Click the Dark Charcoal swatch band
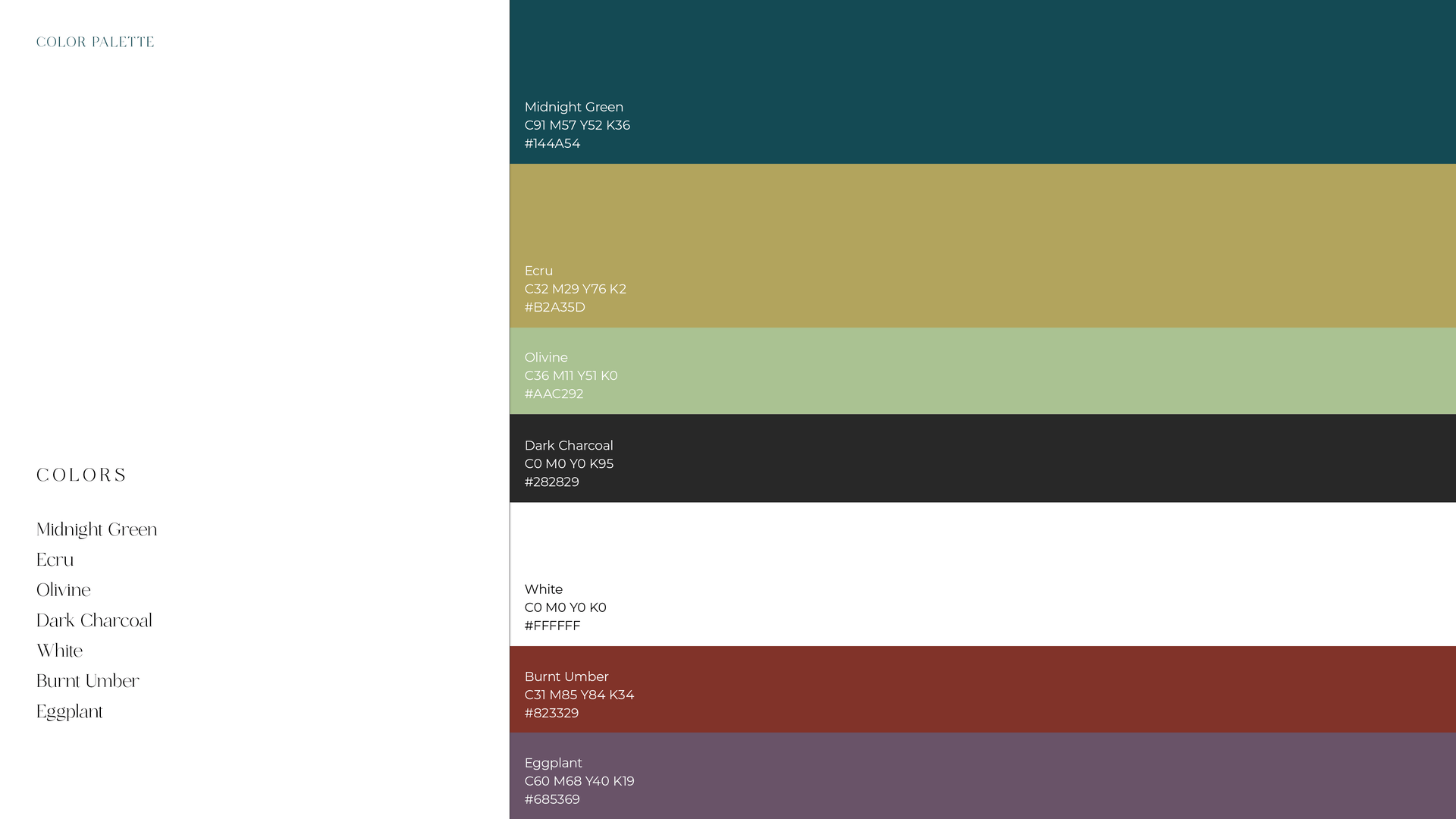Screen dimensions: 1456x819 pyautogui.click(x=982, y=458)
